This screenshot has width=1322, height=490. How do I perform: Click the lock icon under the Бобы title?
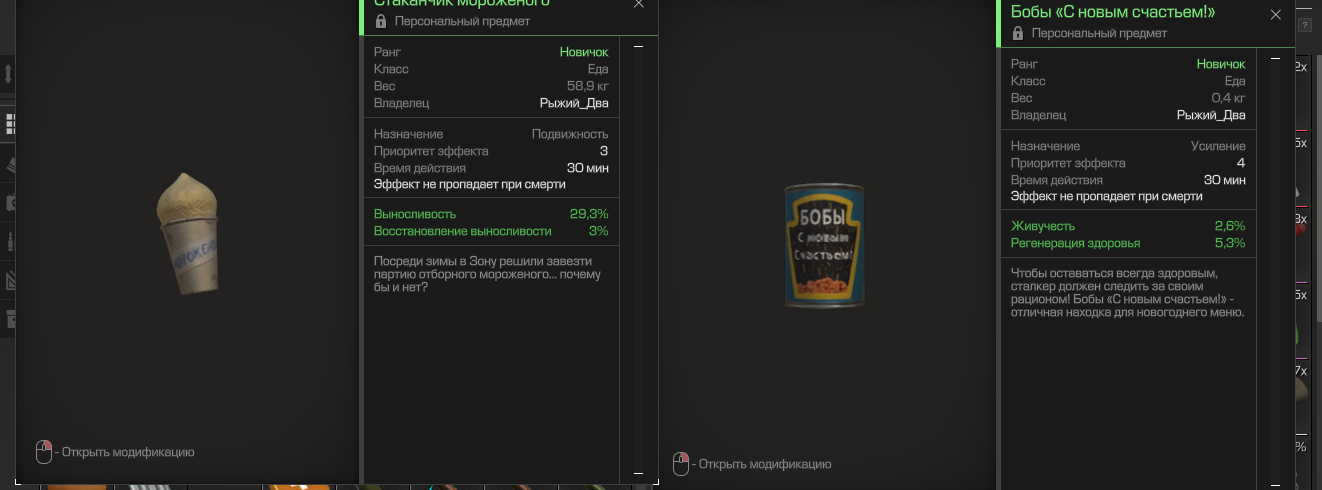(x=1018, y=33)
